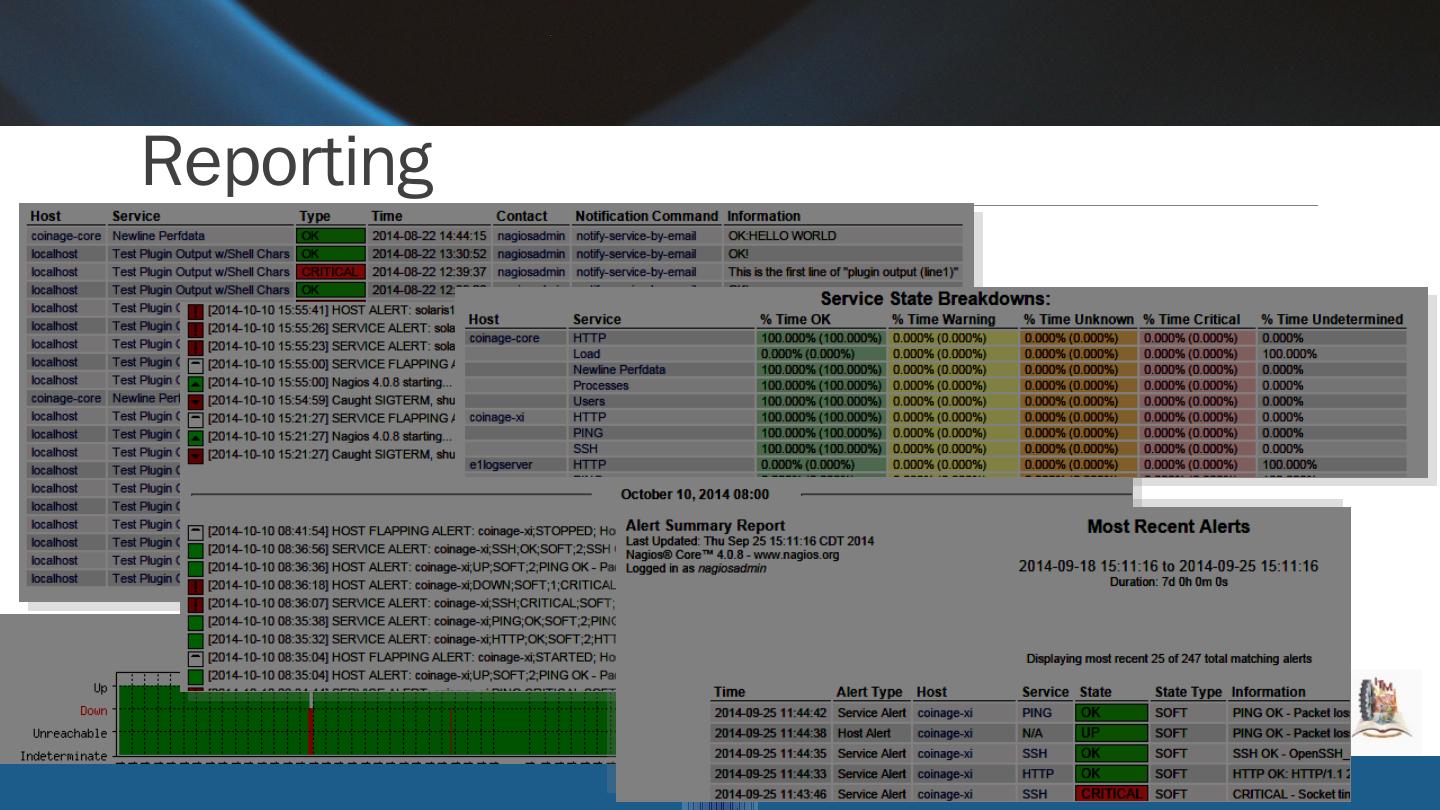This screenshot has width=1440, height=810.
Task: Open the HTTP service link on the 11:44:33 alert row
Action: (x=1038, y=774)
